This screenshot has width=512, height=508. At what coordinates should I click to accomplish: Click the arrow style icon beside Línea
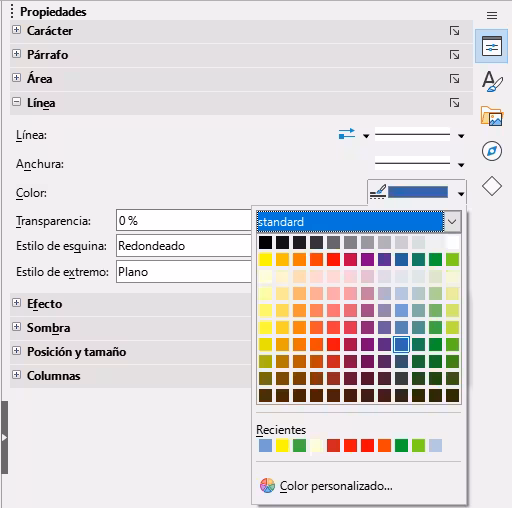347,134
